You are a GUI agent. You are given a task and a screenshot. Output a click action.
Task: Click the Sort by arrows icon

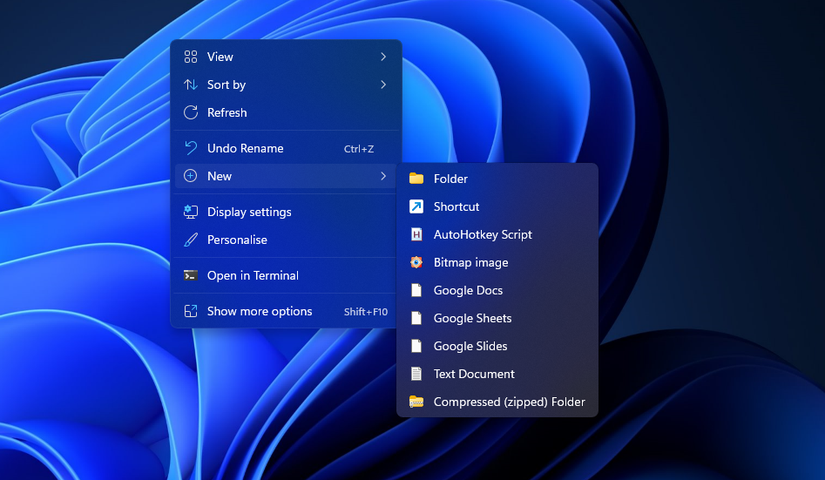point(190,85)
